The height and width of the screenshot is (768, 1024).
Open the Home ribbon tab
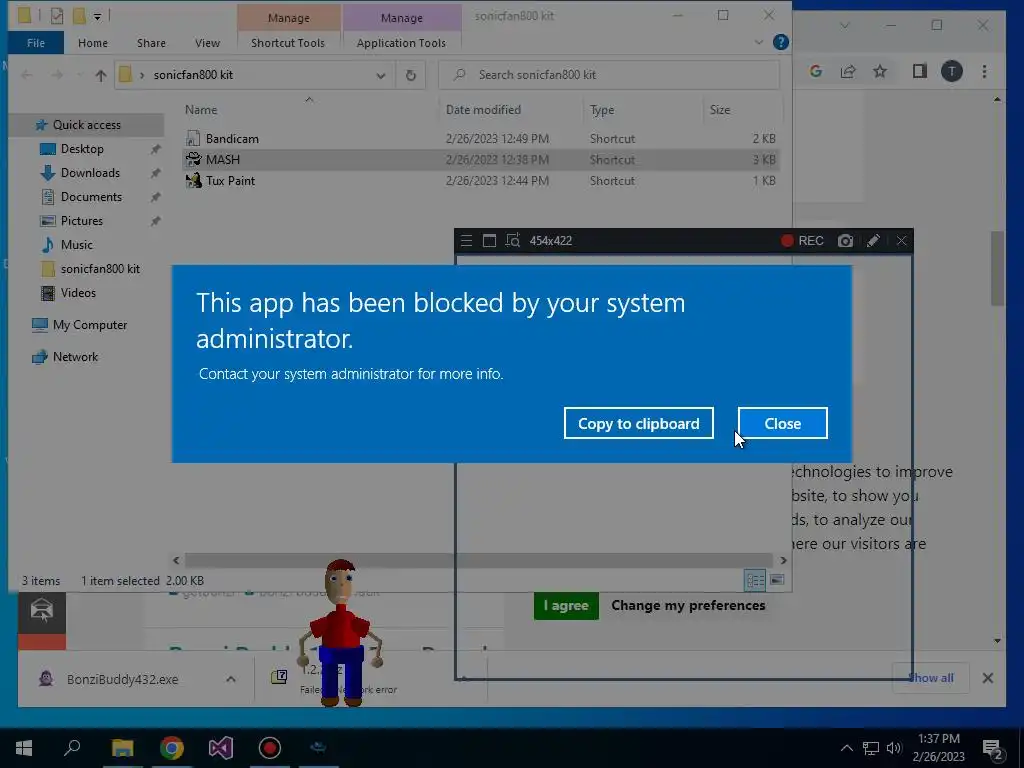click(93, 42)
